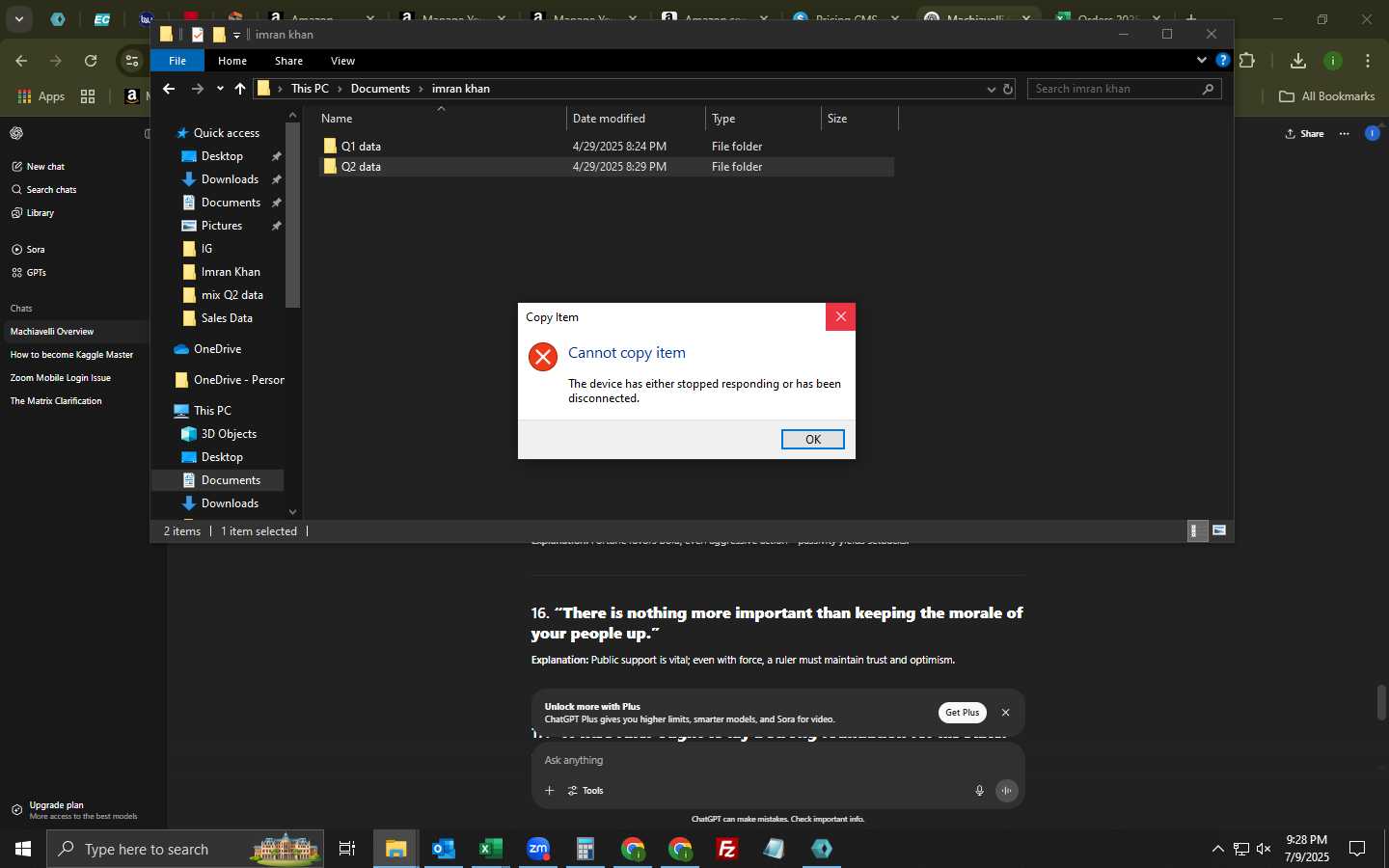Sort by Date modified column header
The image size is (1389, 868).
click(636, 119)
